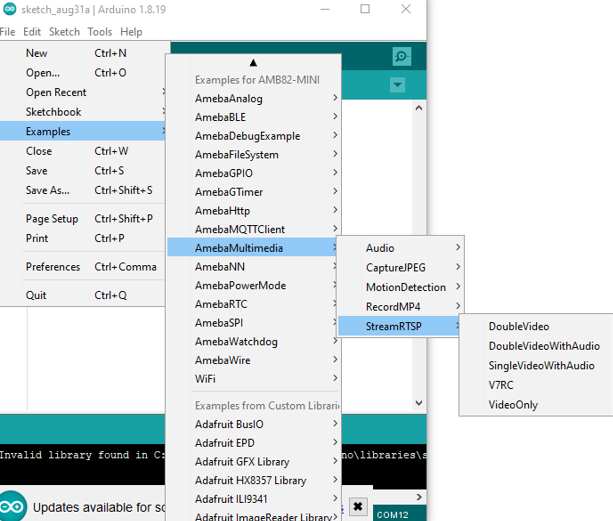This screenshot has height=521, width=613.
Task: Click the Arduino icon in title bar
Action: [x=9, y=9]
